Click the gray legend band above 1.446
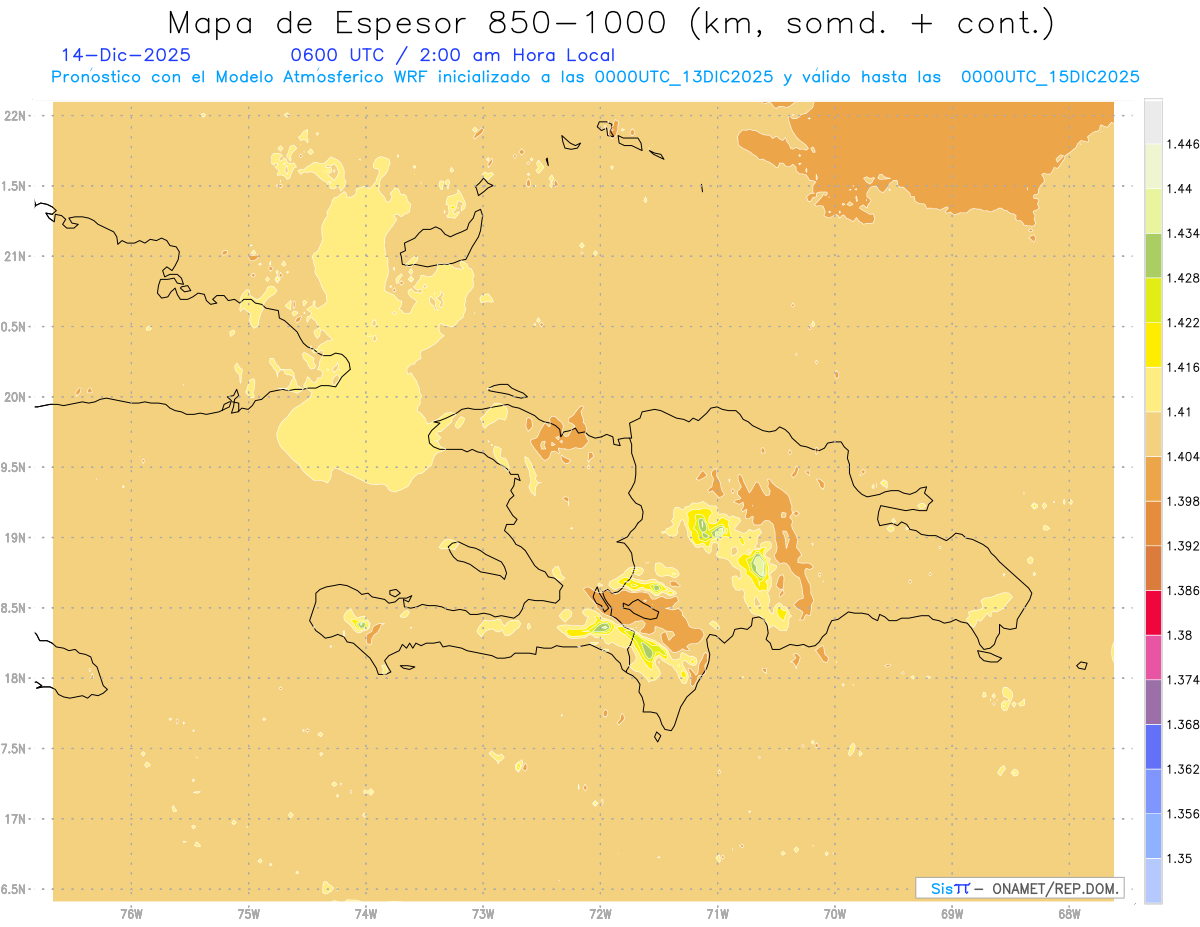1200x927 pixels. [1153, 121]
